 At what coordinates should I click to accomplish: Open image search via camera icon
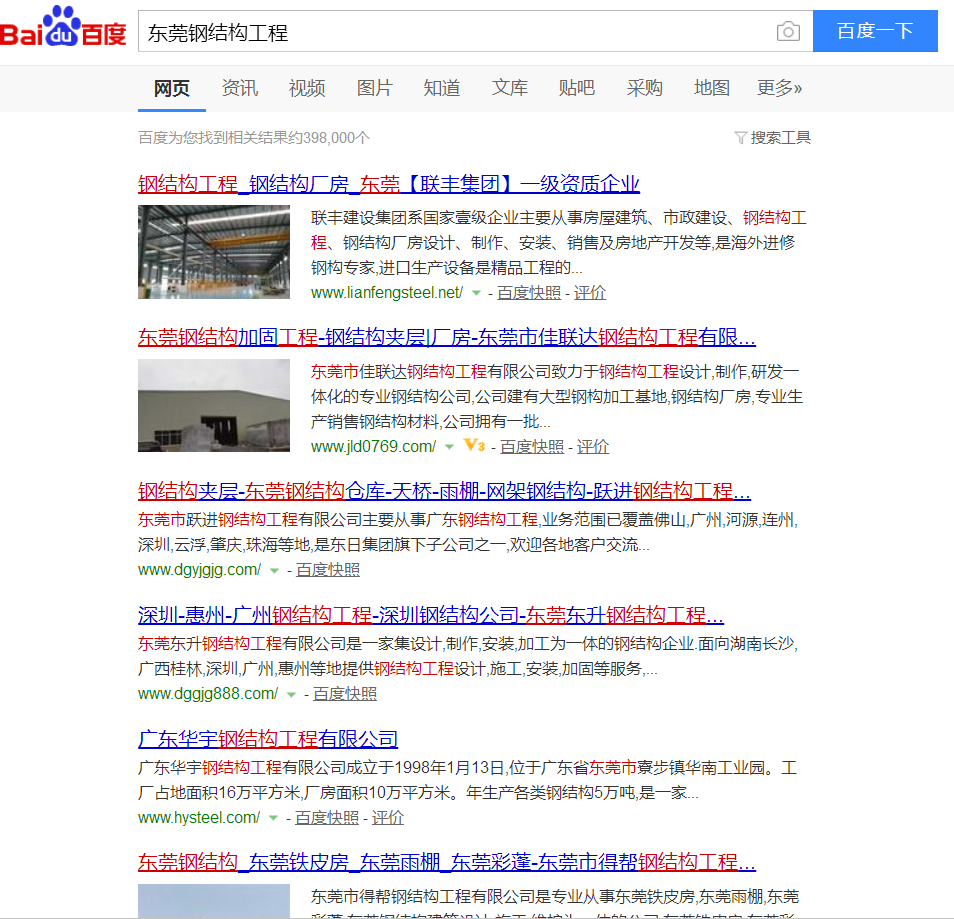click(x=788, y=31)
